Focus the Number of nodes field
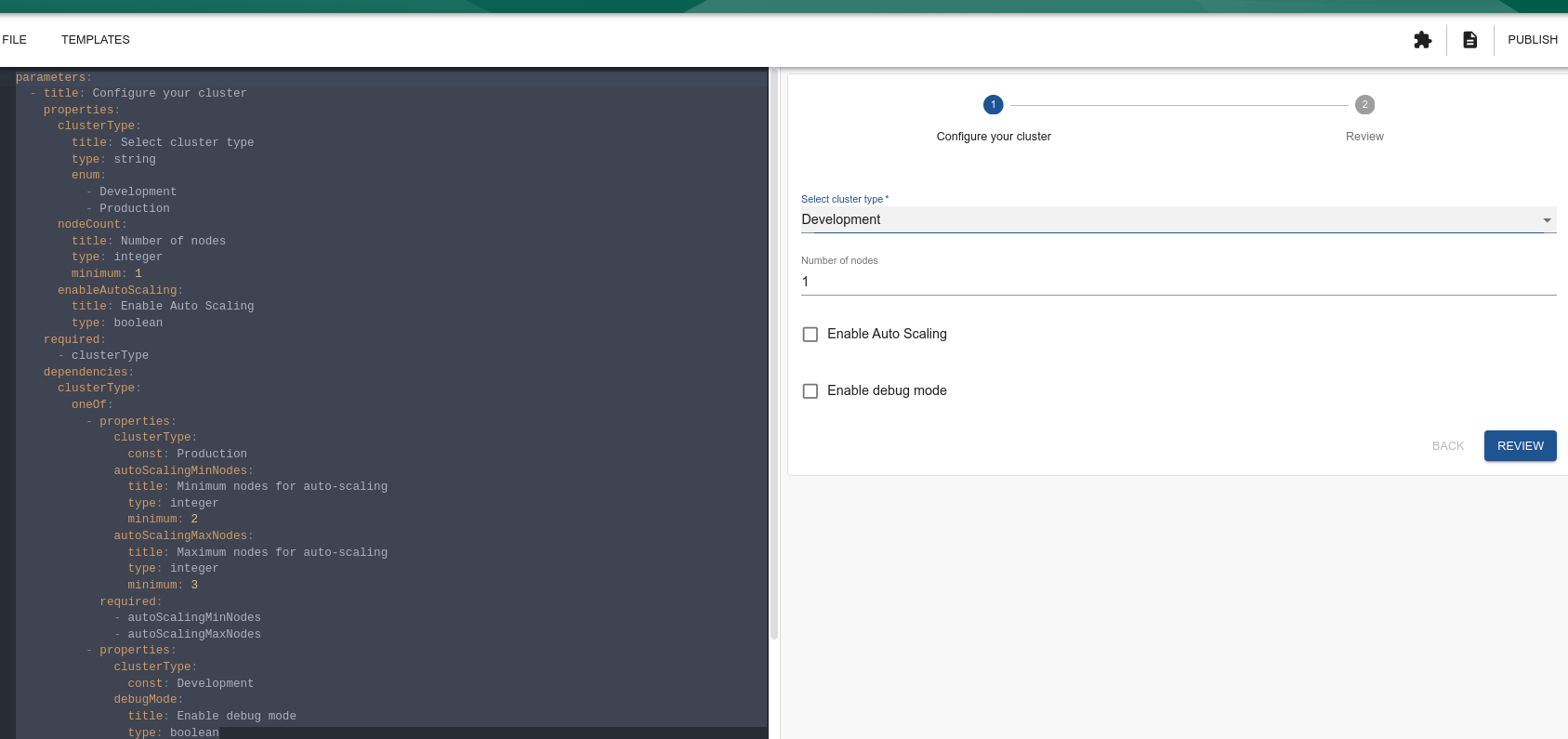The image size is (1568, 739). [1178, 282]
